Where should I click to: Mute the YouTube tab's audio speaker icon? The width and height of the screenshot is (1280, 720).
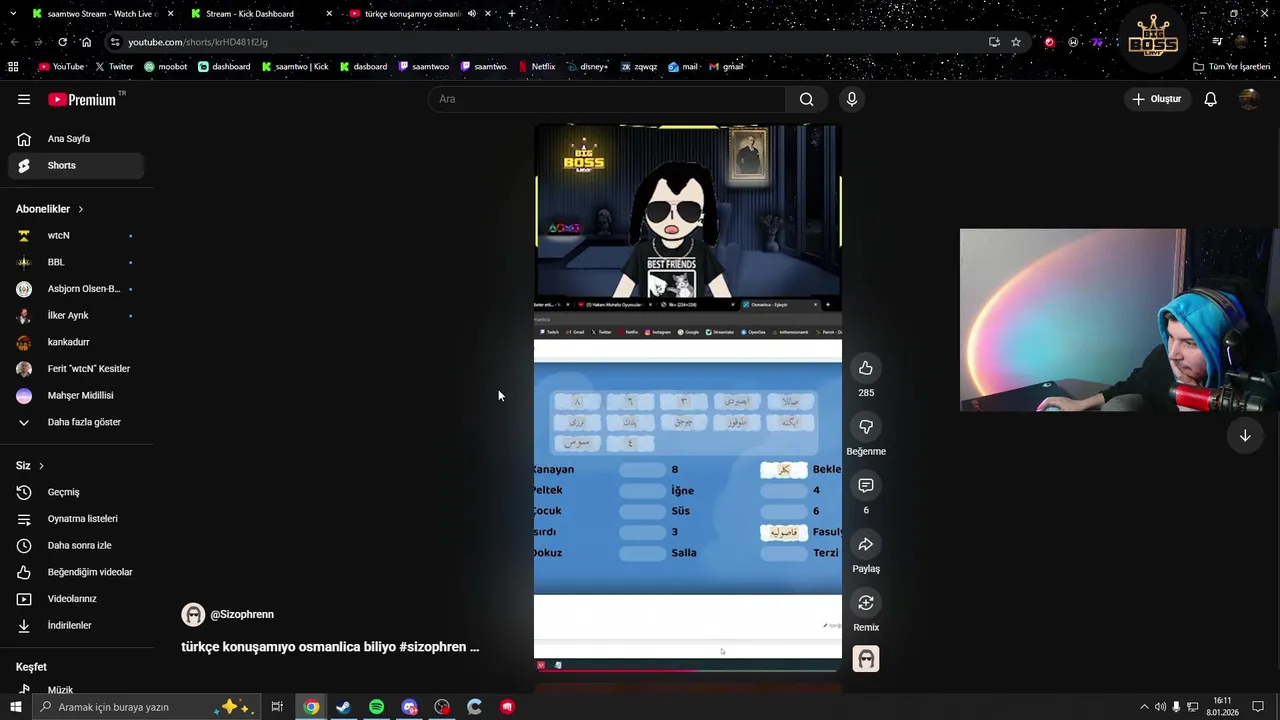[472, 14]
